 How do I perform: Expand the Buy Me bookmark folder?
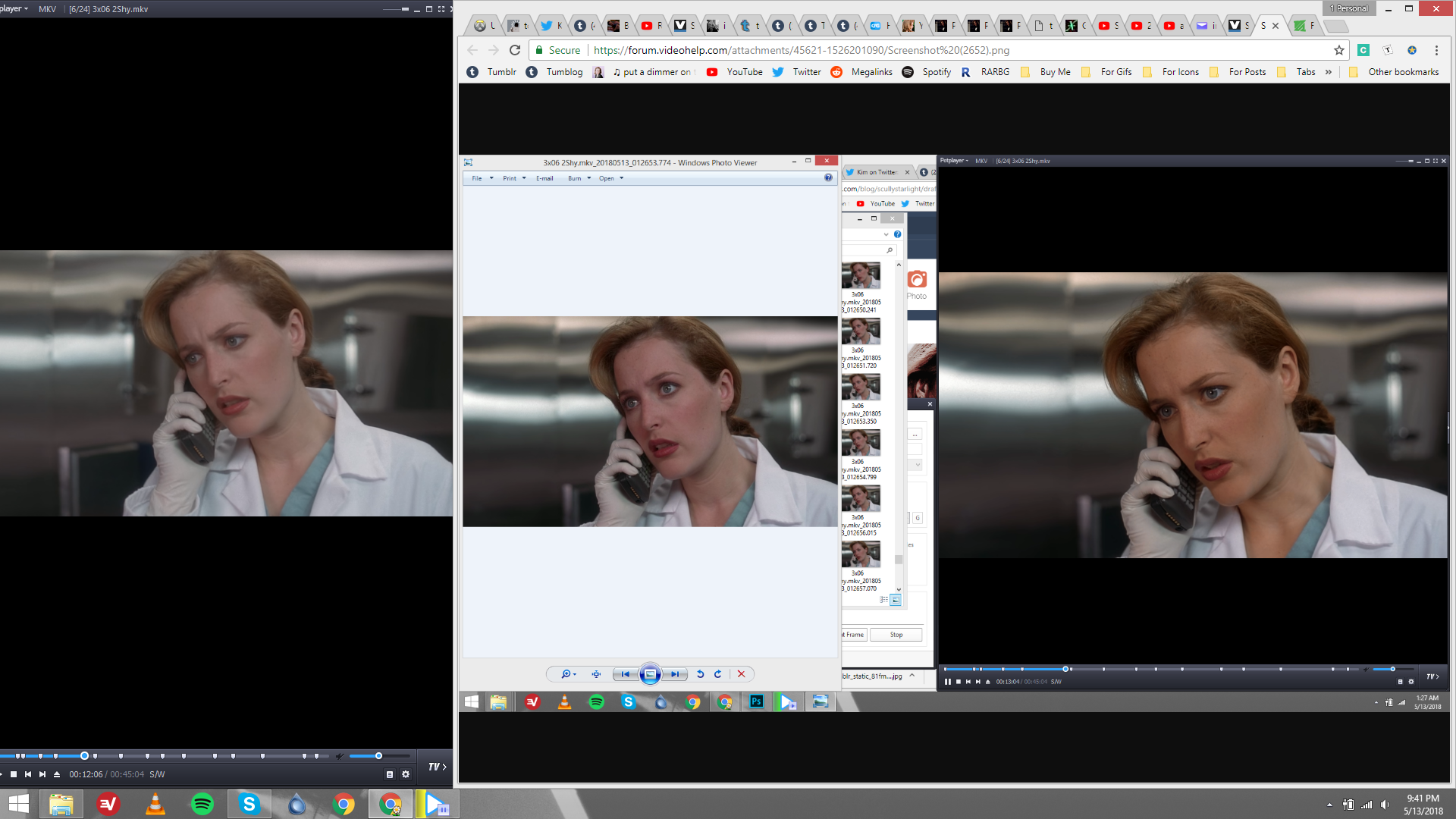tap(1046, 72)
